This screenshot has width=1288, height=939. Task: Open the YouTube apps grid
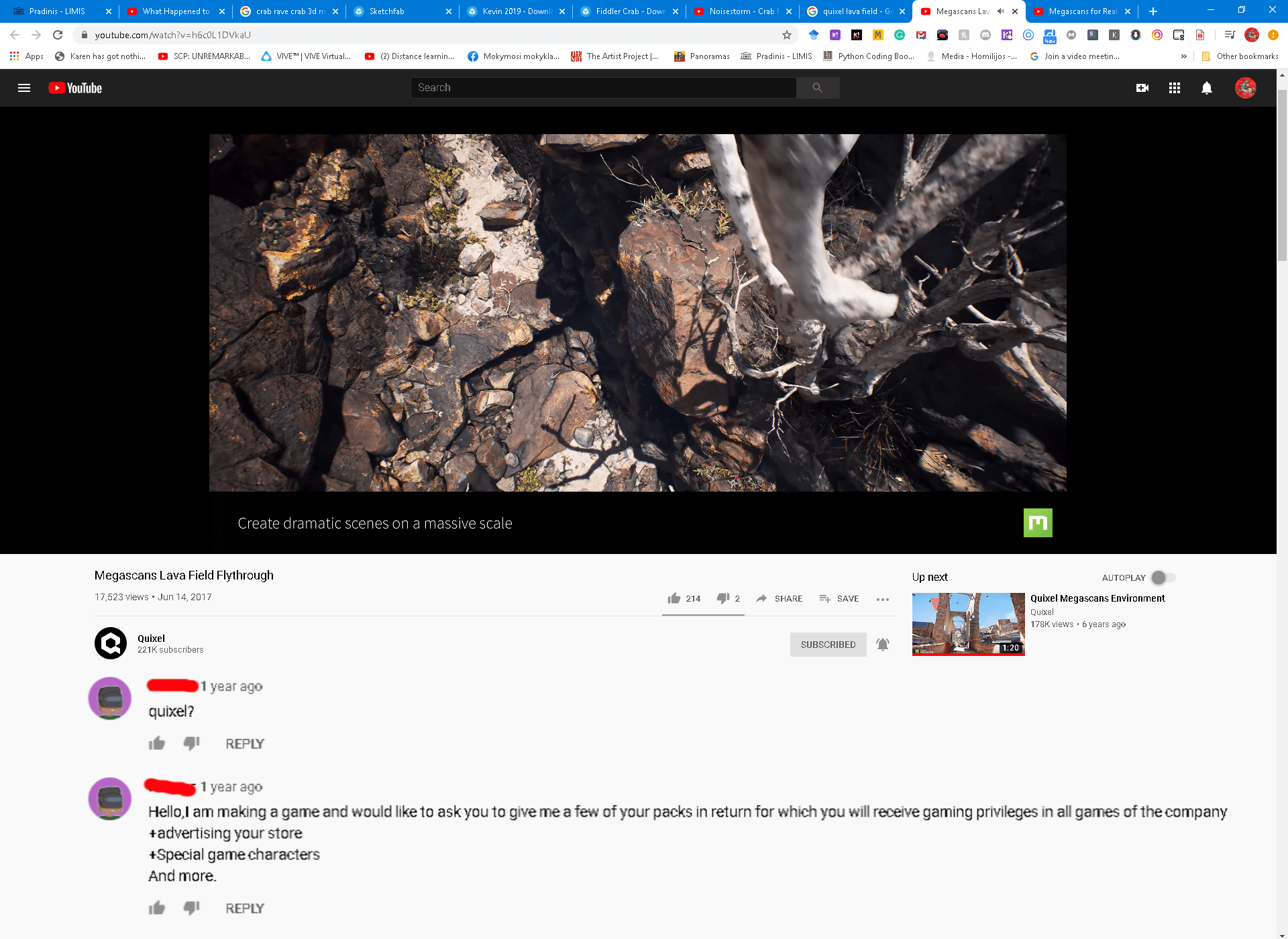1174,88
